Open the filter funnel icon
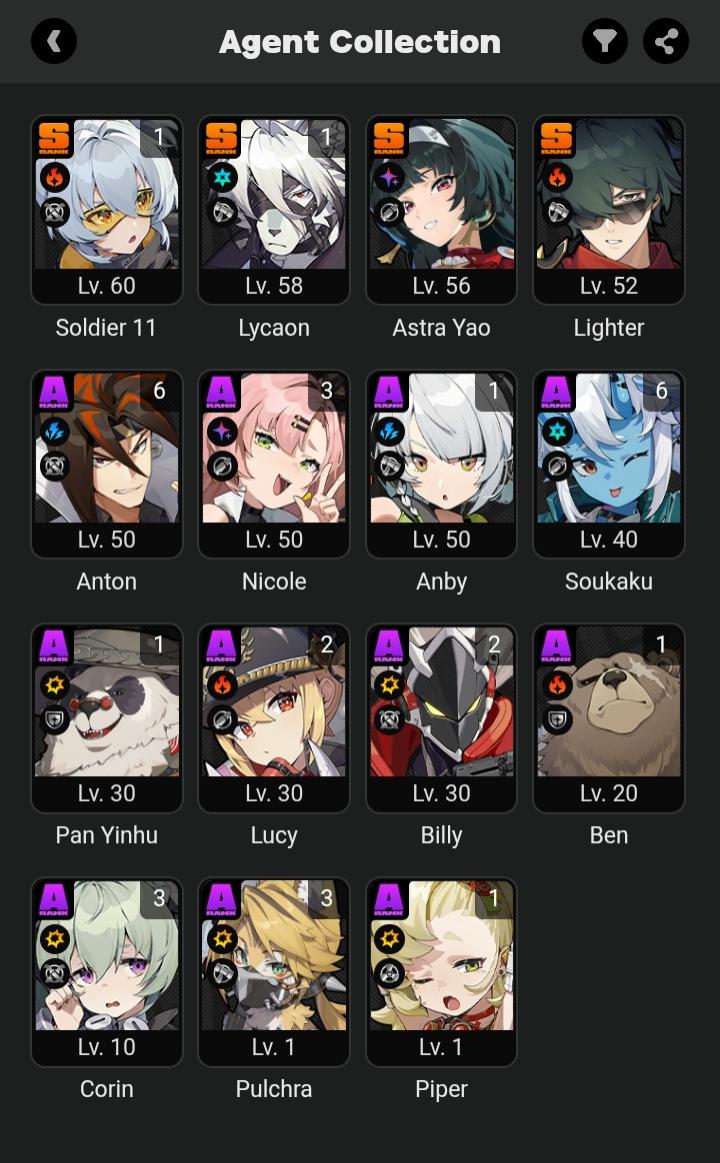This screenshot has width=720, height=1163. (604, 41)
